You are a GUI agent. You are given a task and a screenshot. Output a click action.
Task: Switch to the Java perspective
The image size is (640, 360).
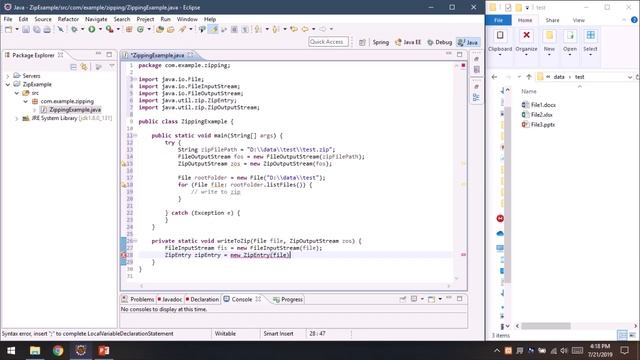(468, 42)
